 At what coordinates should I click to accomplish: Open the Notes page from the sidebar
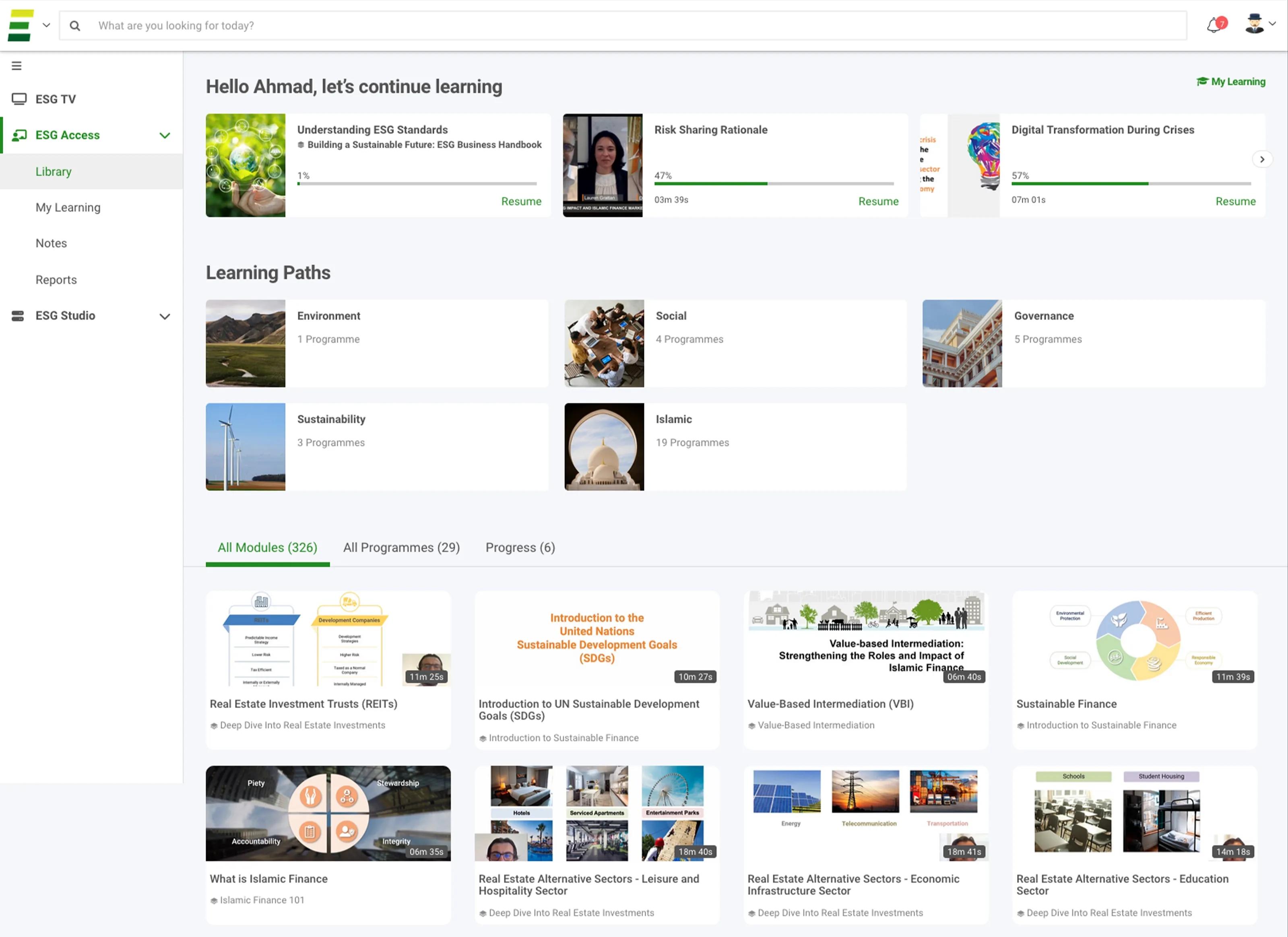[51, 243]
